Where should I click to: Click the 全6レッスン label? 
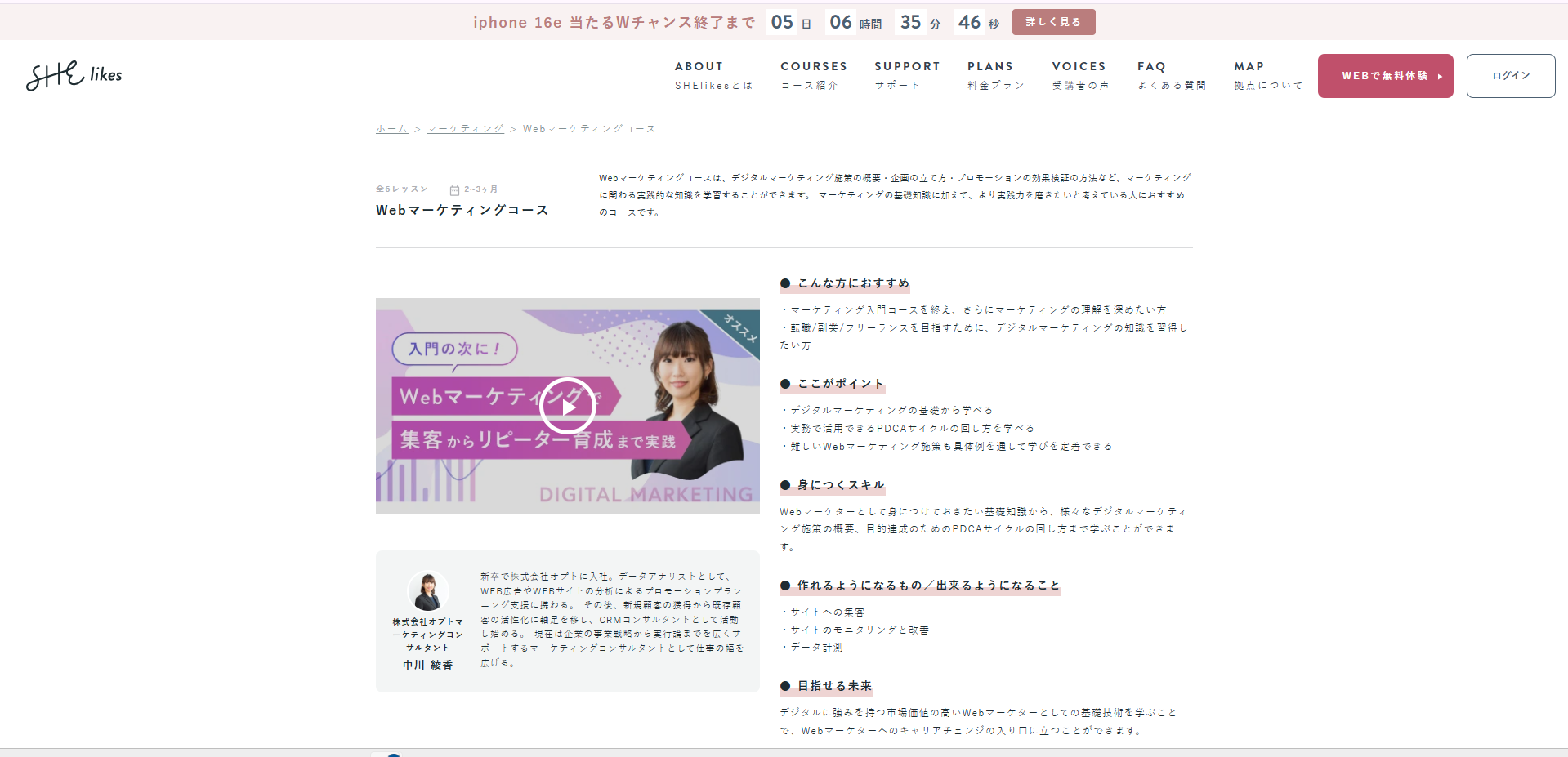click(402, 189)
